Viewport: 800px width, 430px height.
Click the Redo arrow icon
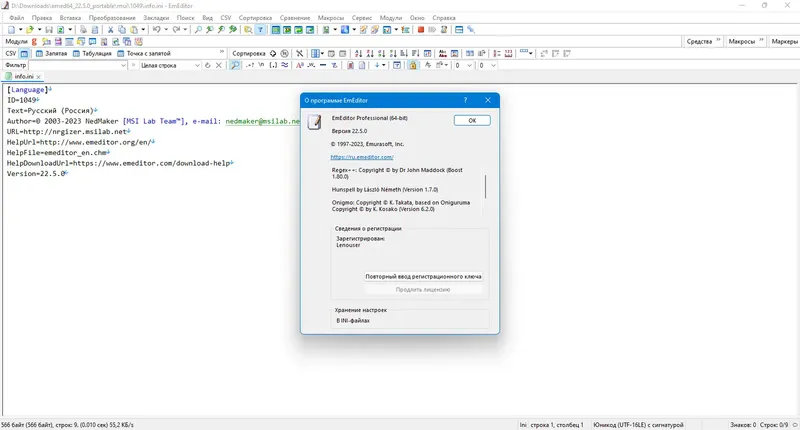tap(176, 30)
